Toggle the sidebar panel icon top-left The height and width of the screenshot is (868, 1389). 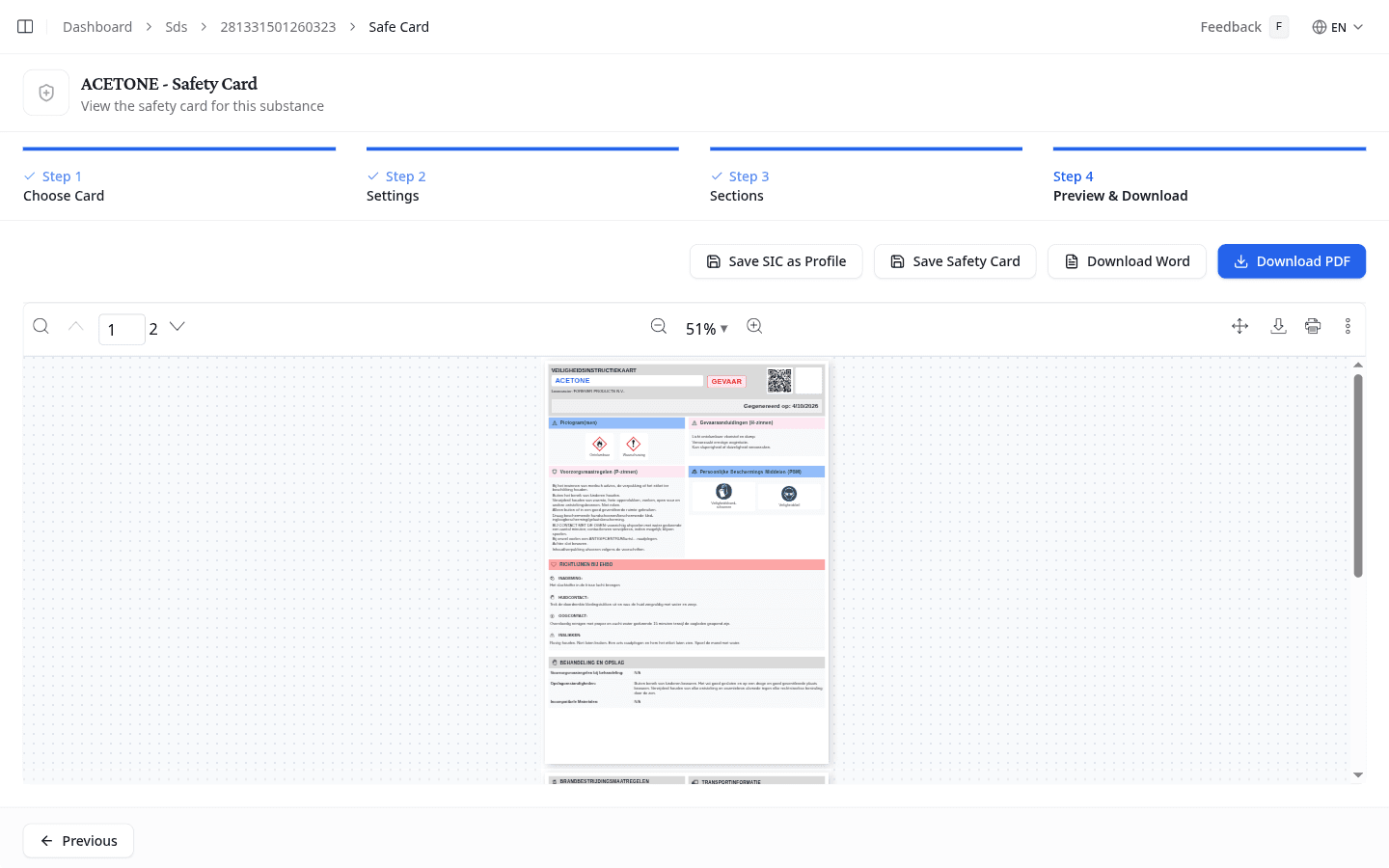24,26
